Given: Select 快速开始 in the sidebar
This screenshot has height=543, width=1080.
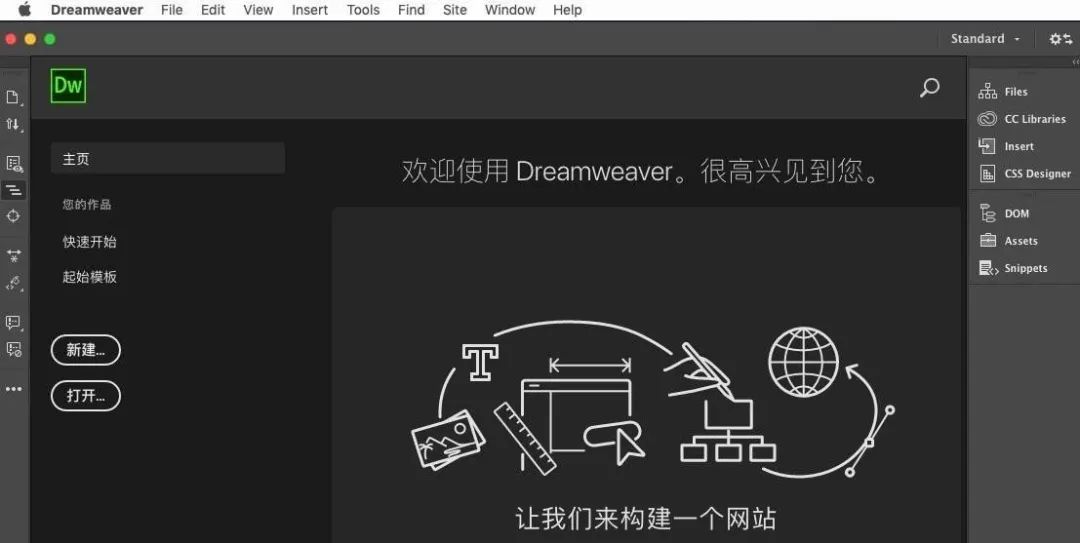Looking at the screenshot, I should [x=90, y=242].
